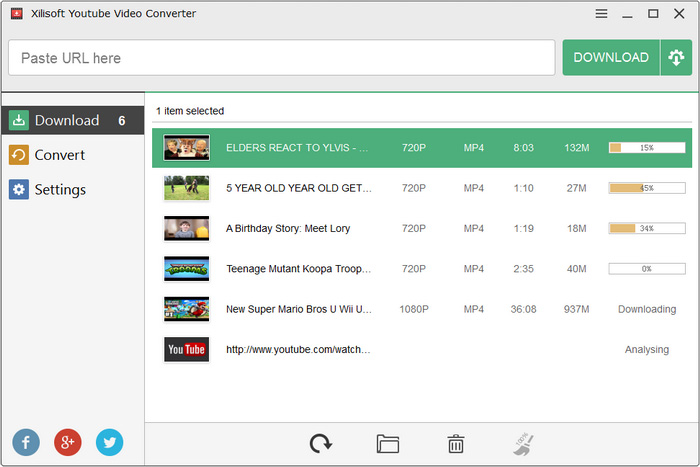700x467 pixels.
Task: Click the green DOWNLOAD button
Action: click(x=611, y=58)
